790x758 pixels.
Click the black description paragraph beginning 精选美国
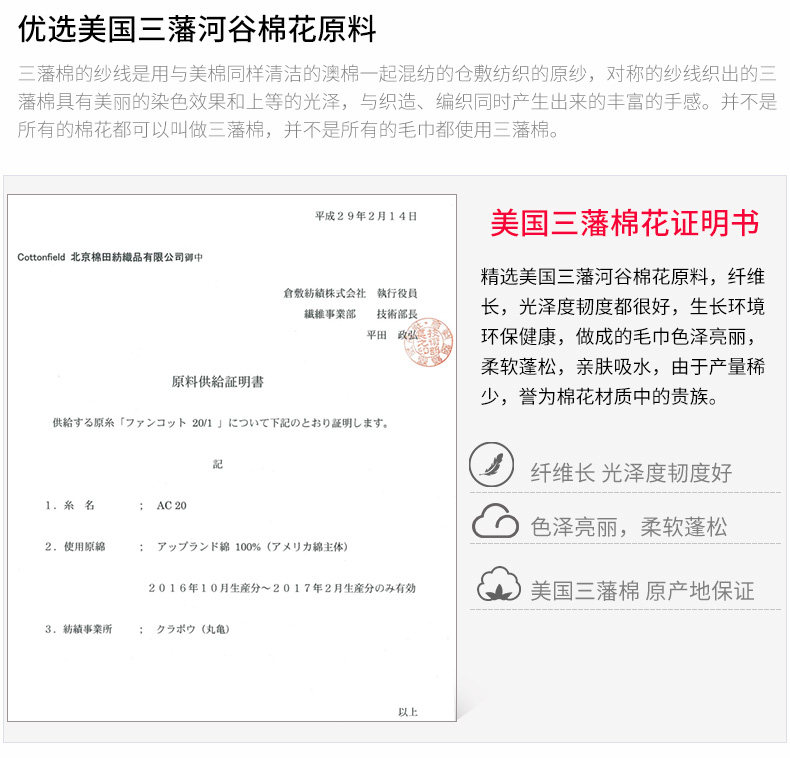pos(623,337)
